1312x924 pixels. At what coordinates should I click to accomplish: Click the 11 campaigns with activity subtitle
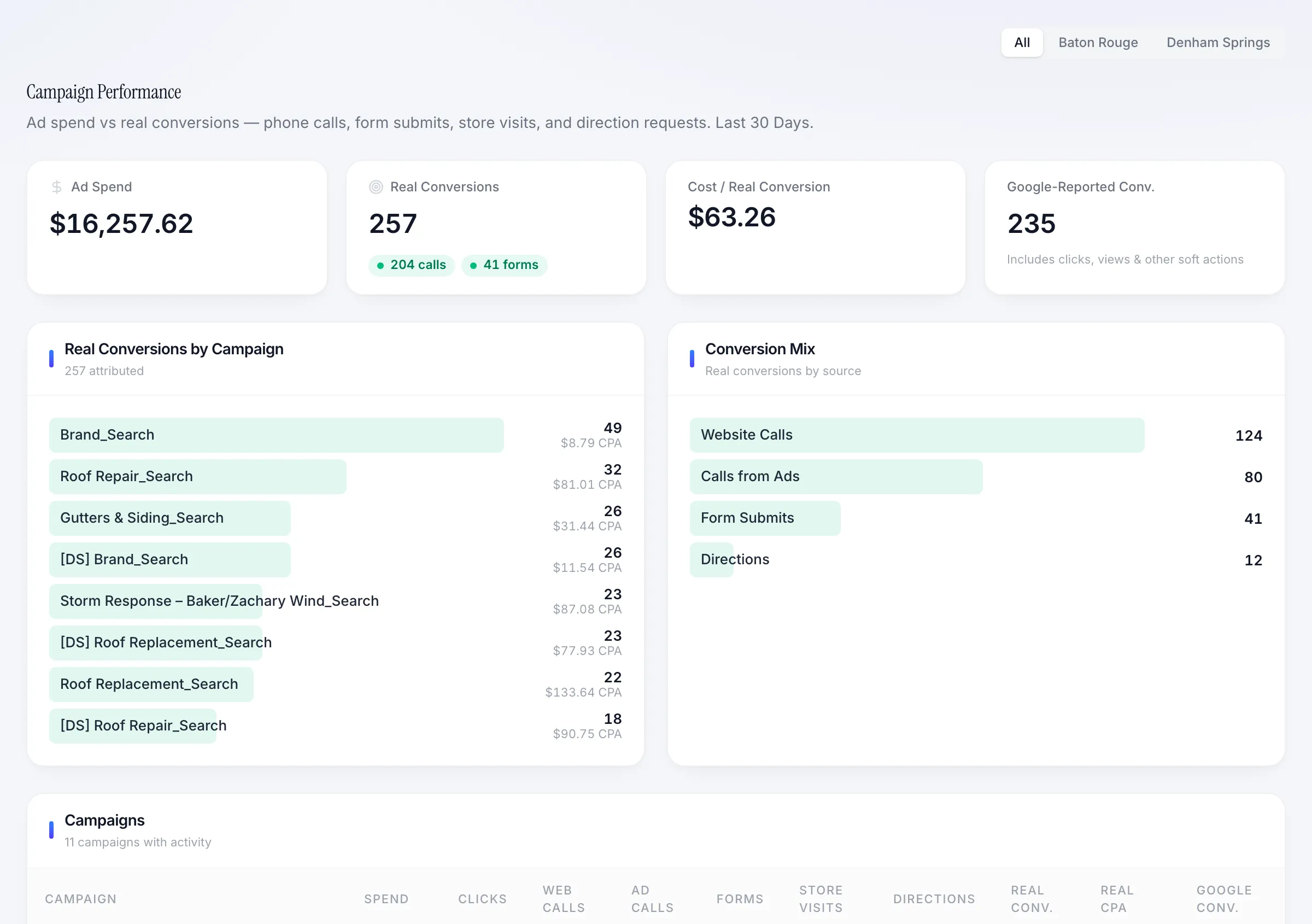point(138,843)
